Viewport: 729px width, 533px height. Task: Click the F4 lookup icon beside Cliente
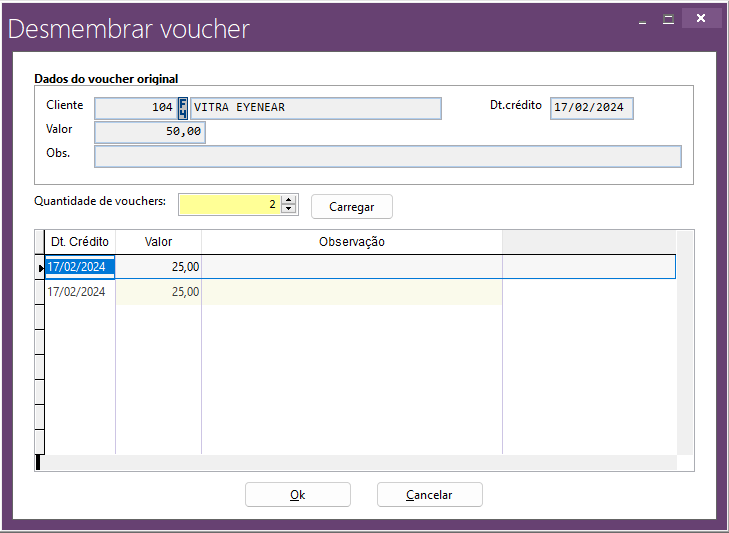pos(183,108)
